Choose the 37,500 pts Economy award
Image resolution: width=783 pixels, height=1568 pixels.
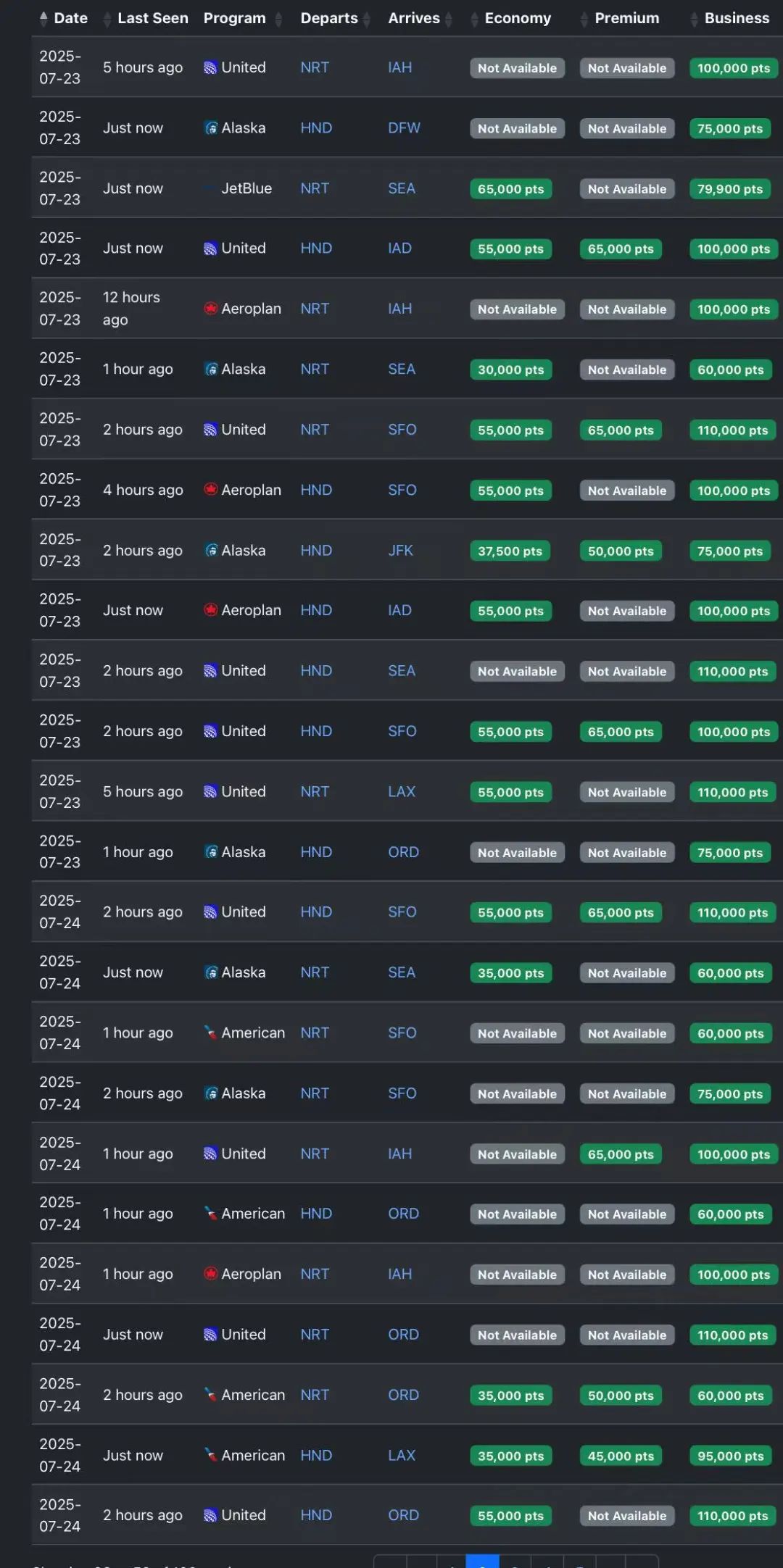click(510, 551)
